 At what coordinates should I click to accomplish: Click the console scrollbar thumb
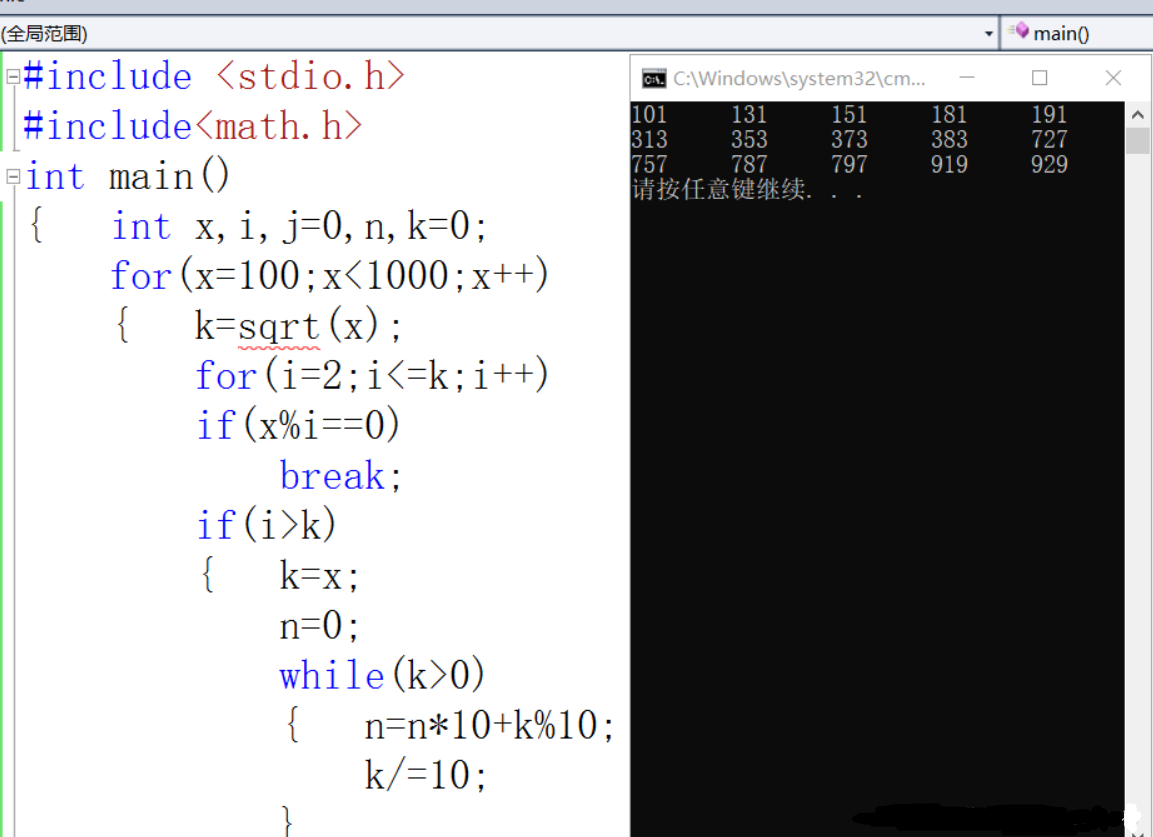pyautogui.click(x=1137, y=140)
